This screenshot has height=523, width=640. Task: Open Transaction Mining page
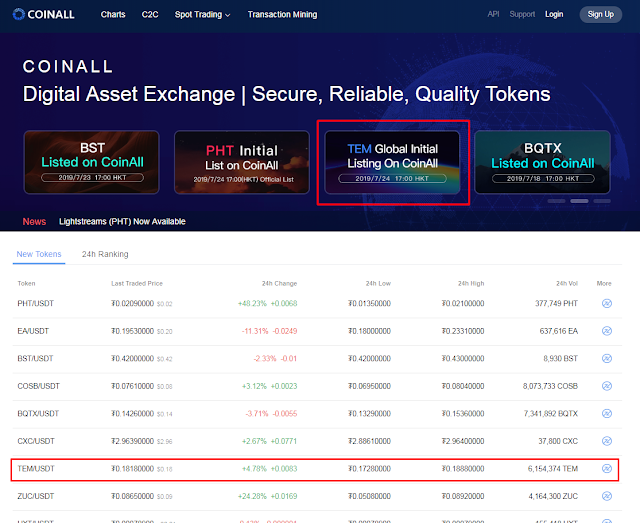point(282,14)
